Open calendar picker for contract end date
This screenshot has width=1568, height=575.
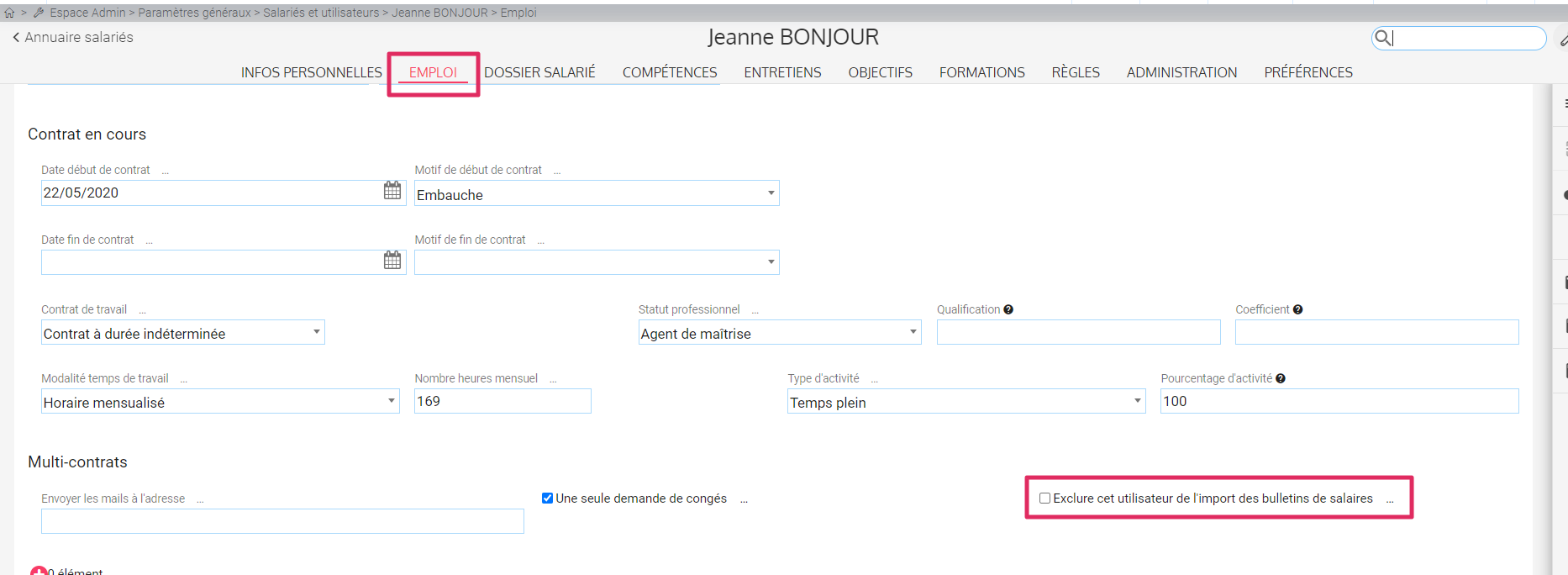(392, 261)
